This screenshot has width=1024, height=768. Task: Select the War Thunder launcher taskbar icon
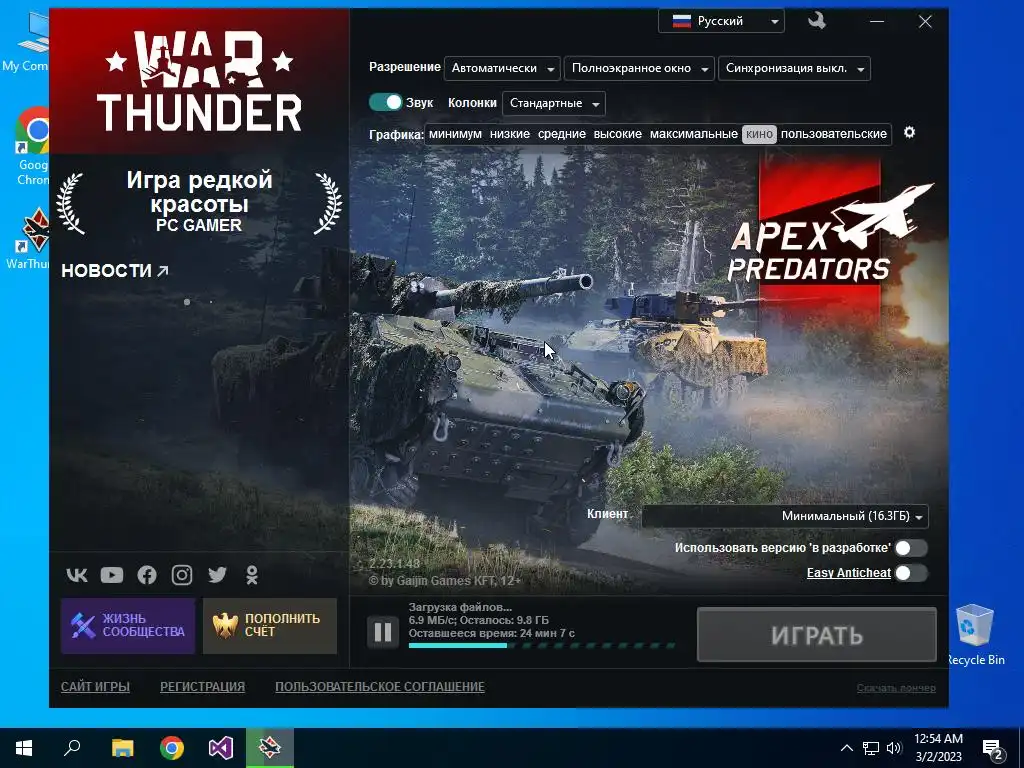[x=270, y=748]
